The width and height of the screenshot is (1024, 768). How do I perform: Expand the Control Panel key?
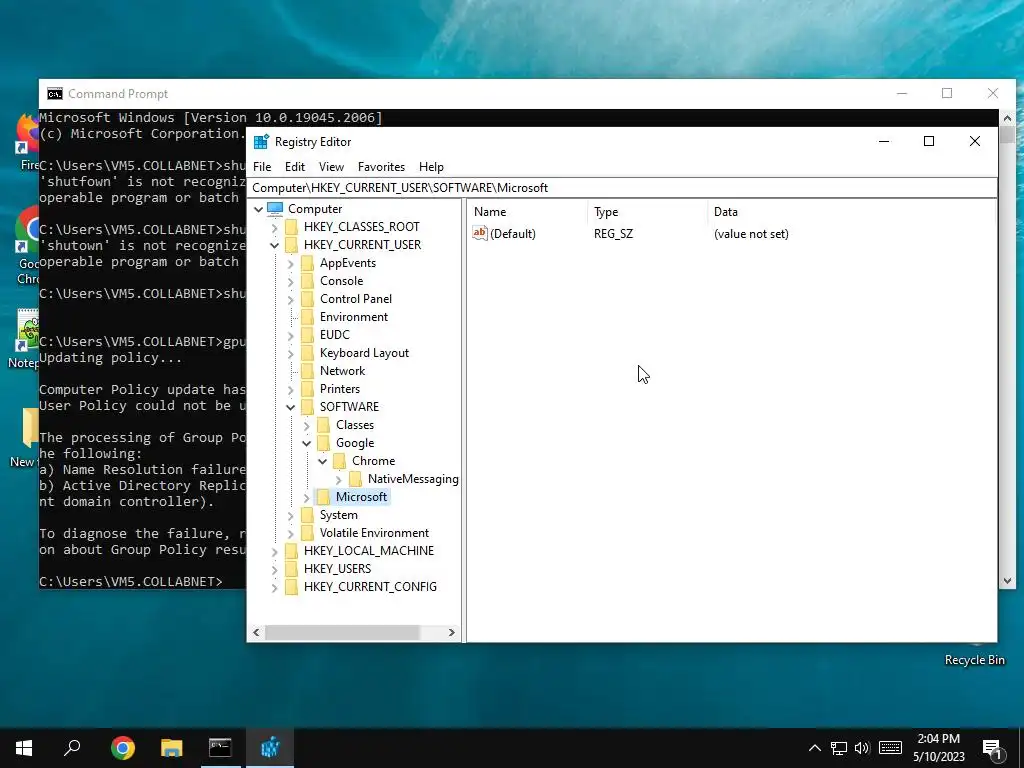click(x=291, y=299)
